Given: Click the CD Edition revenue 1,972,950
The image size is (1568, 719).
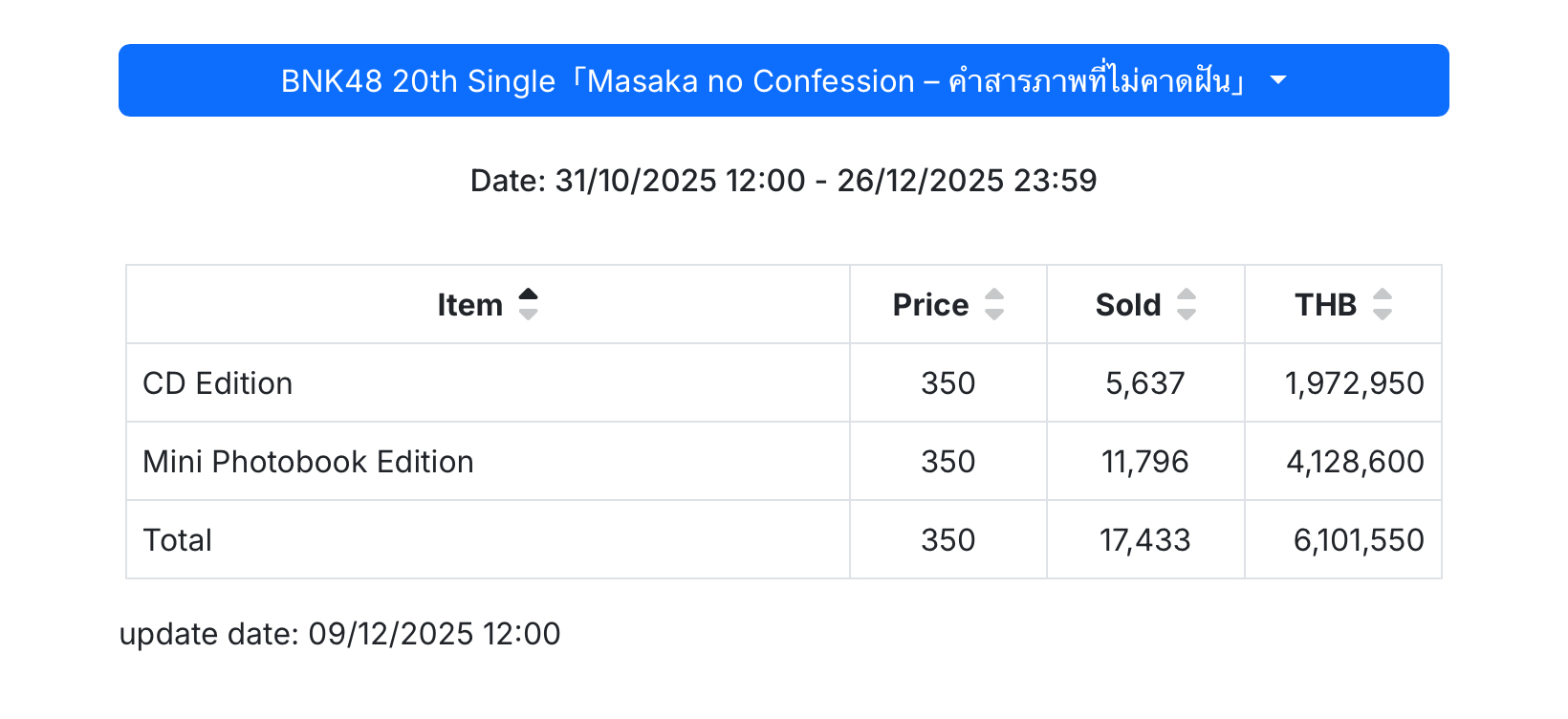Looking at the screenshot, I should click(1355, 383).
